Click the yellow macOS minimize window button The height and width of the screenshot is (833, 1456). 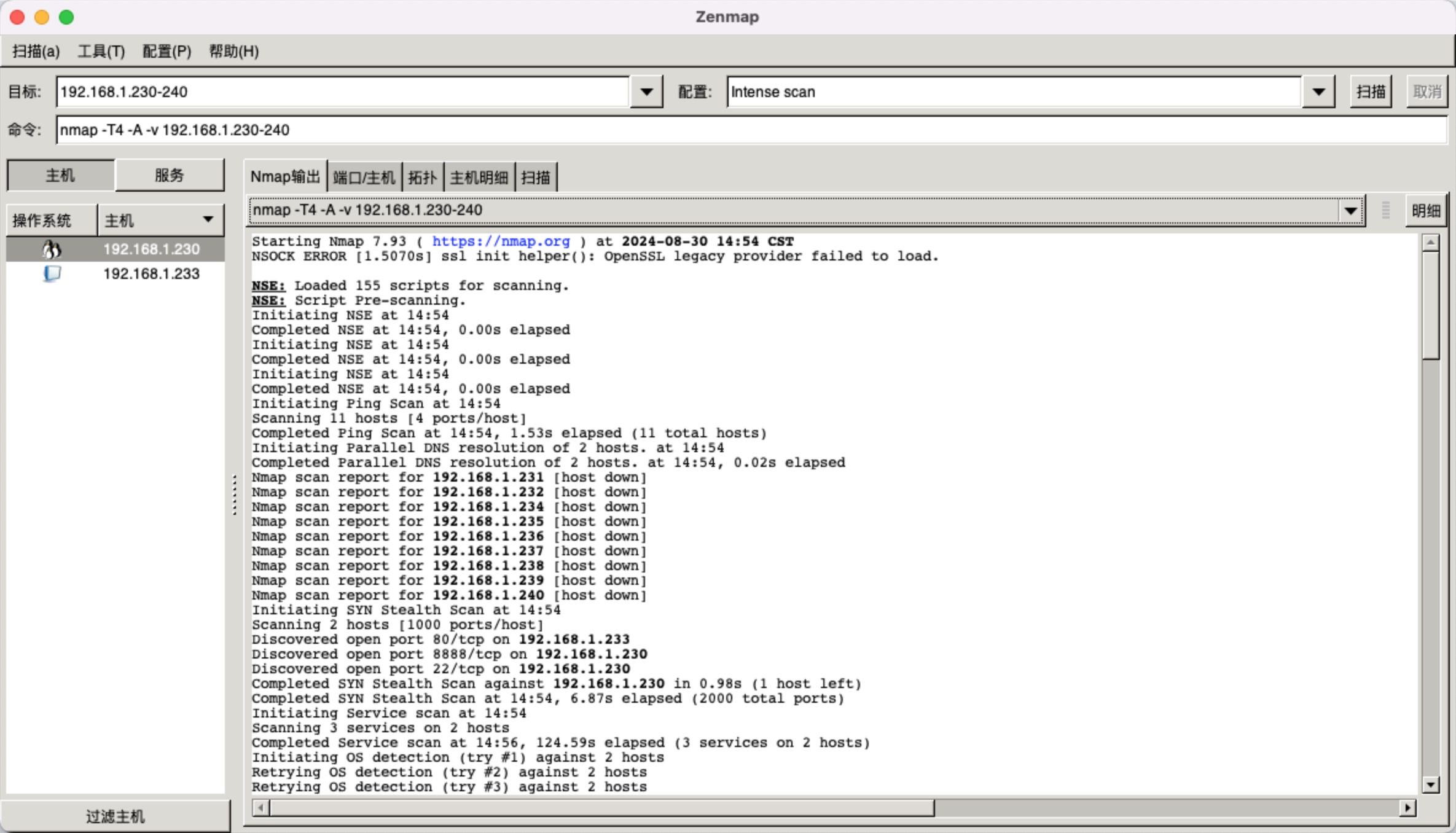tap(42, 17)
